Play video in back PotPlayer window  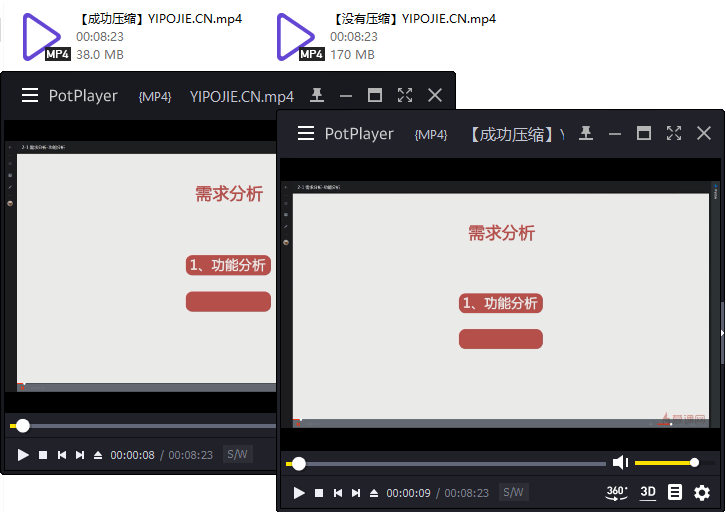(23, 455)
